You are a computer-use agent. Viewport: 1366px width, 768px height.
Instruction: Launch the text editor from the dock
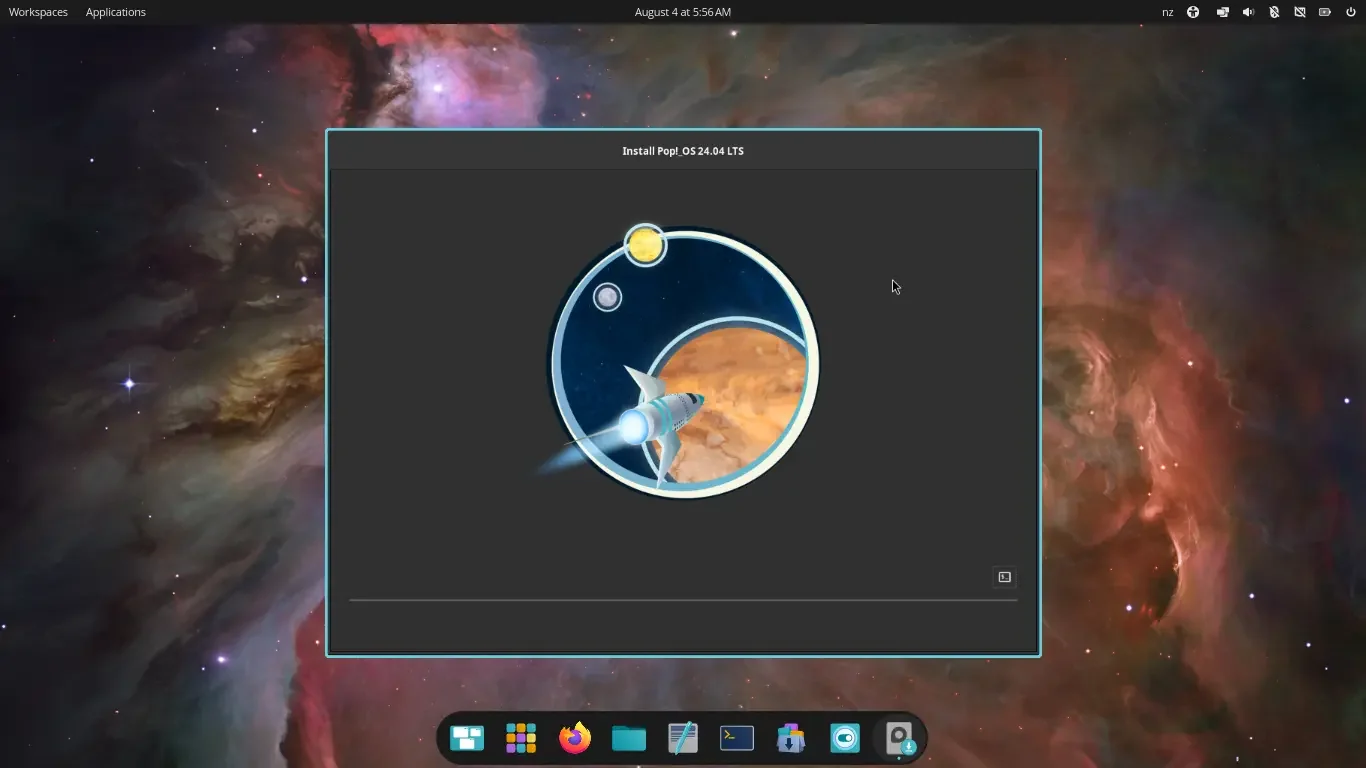(683, 739)
